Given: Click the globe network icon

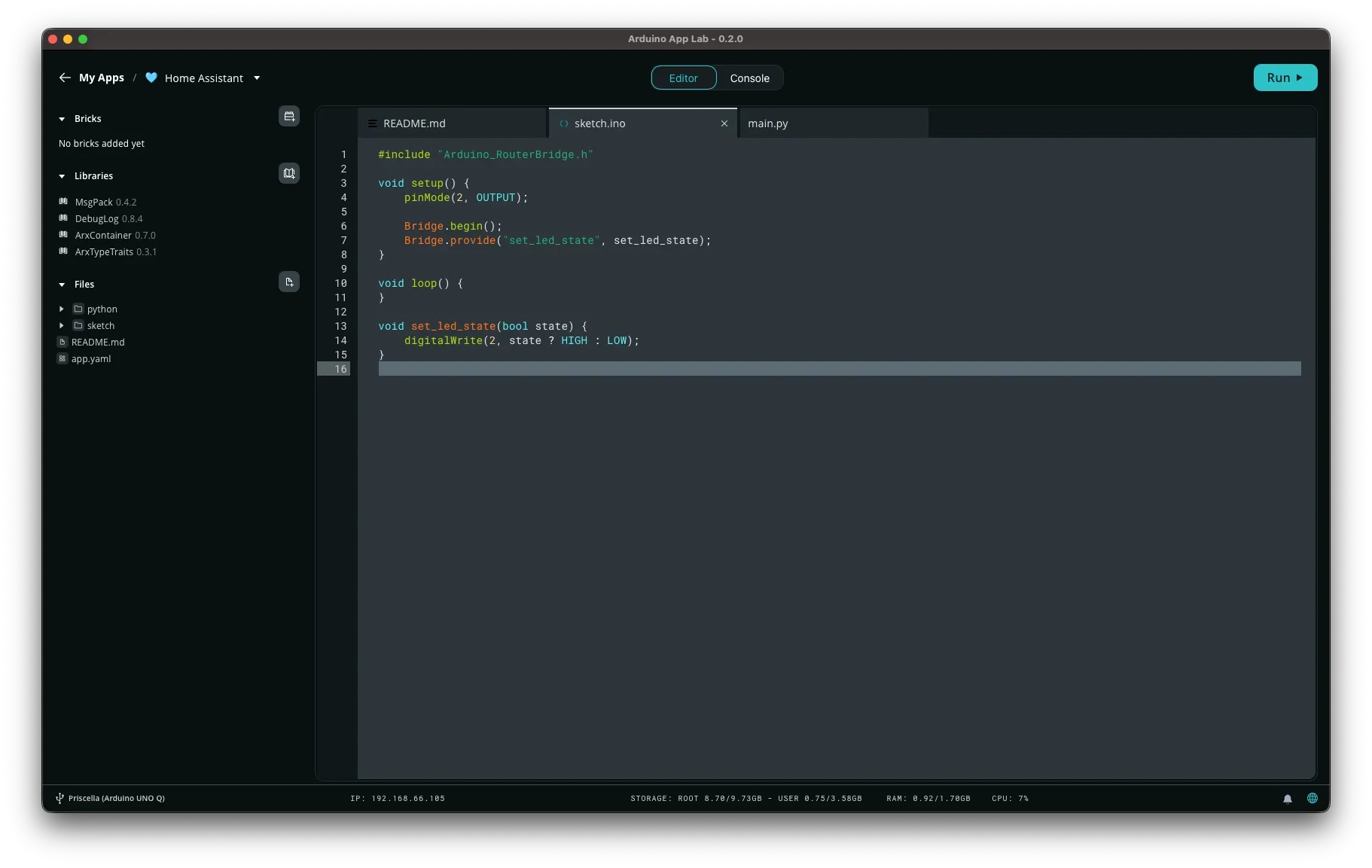Looking at the screenshot, I should [x=1313, y=798].
